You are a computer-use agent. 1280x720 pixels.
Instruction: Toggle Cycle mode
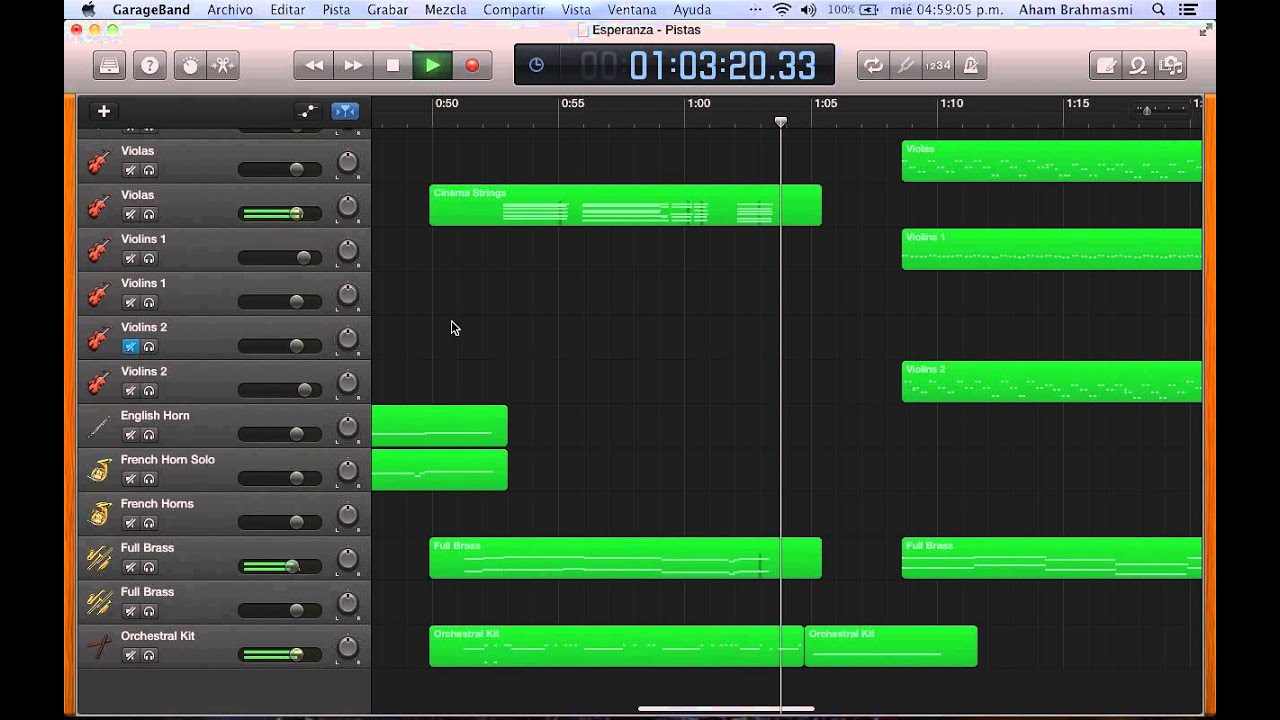pos(874,65)
